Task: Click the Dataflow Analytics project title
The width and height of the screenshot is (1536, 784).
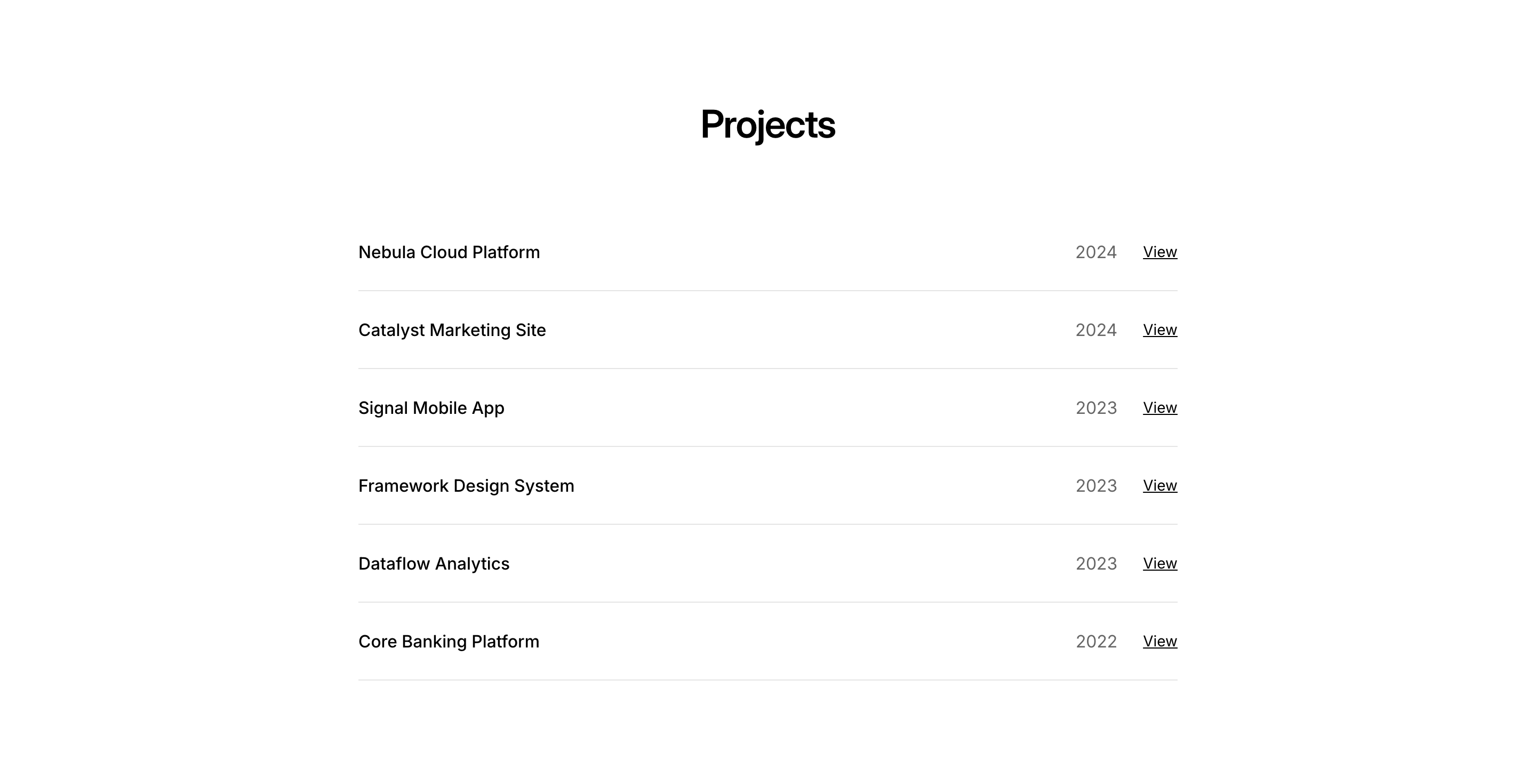Action: (x=434, y=563)
